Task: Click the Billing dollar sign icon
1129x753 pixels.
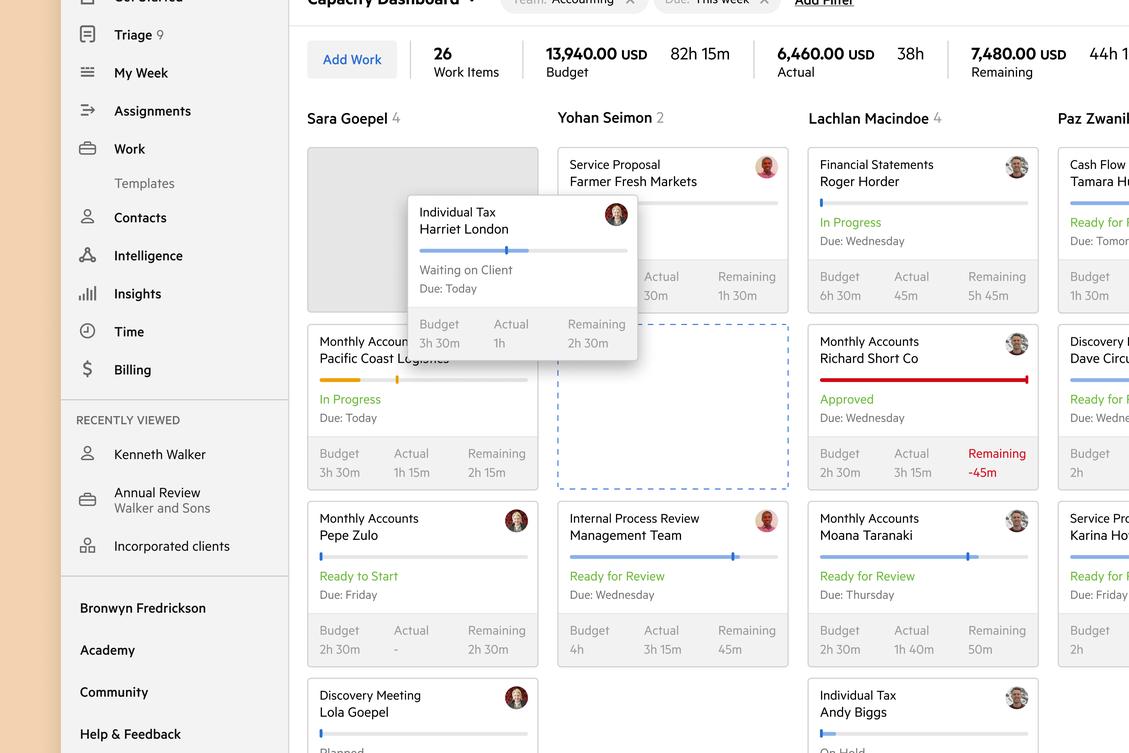Action: tap(87, 369)
